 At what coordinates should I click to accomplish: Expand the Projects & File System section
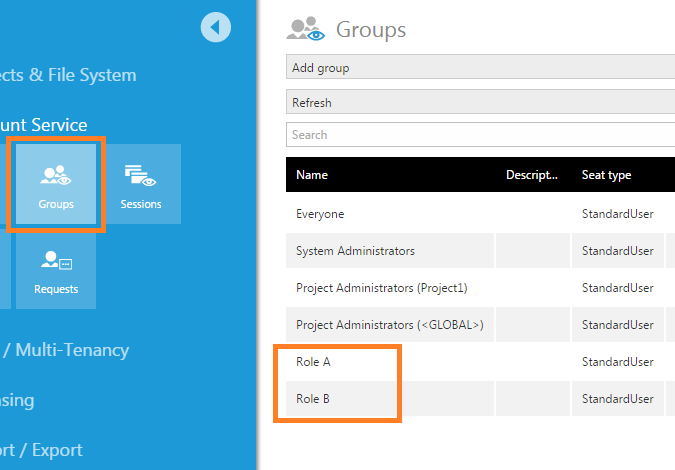click(x=68, y=75)
